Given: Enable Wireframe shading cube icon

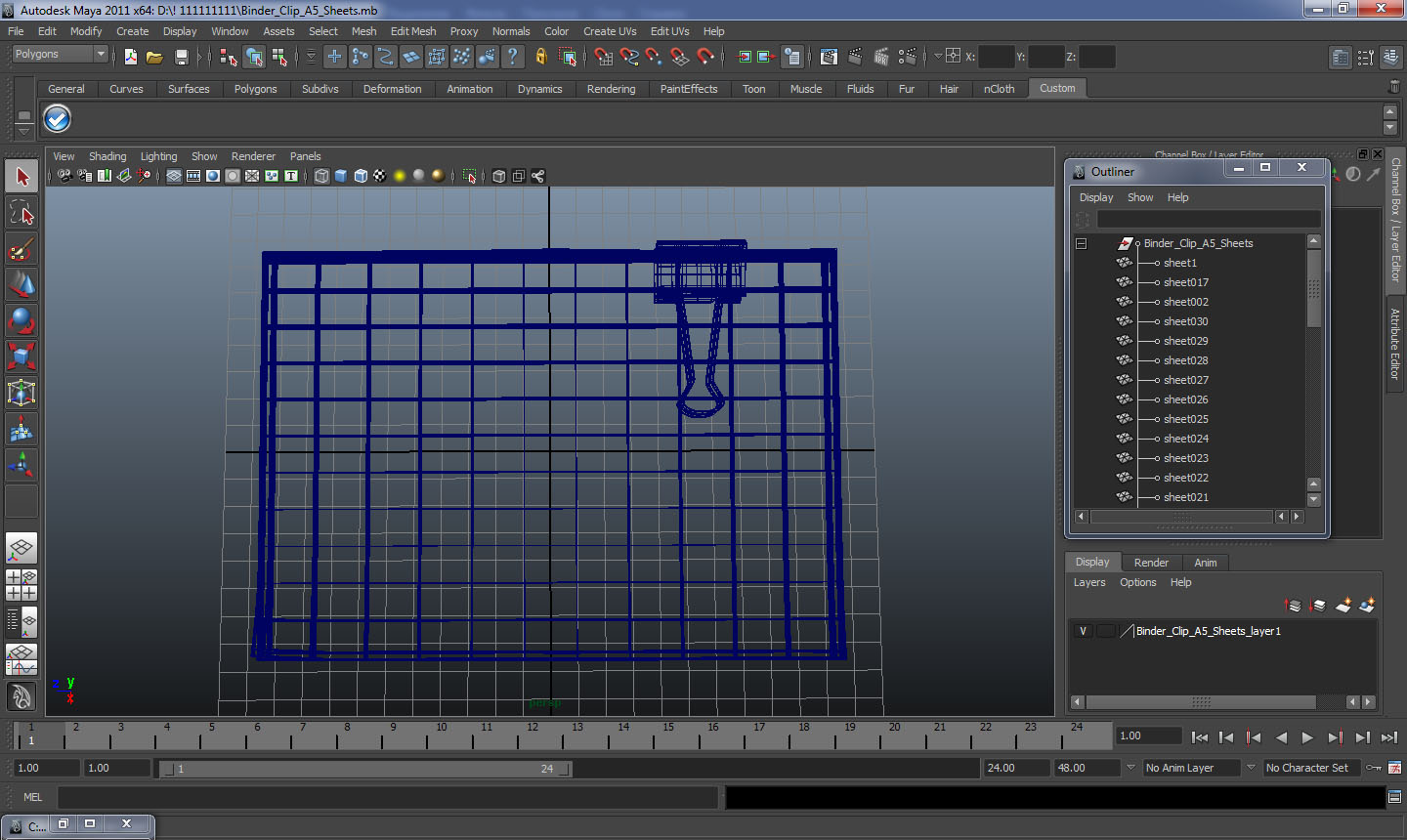Looking at the screenshot, I should [x=321, y=176].
